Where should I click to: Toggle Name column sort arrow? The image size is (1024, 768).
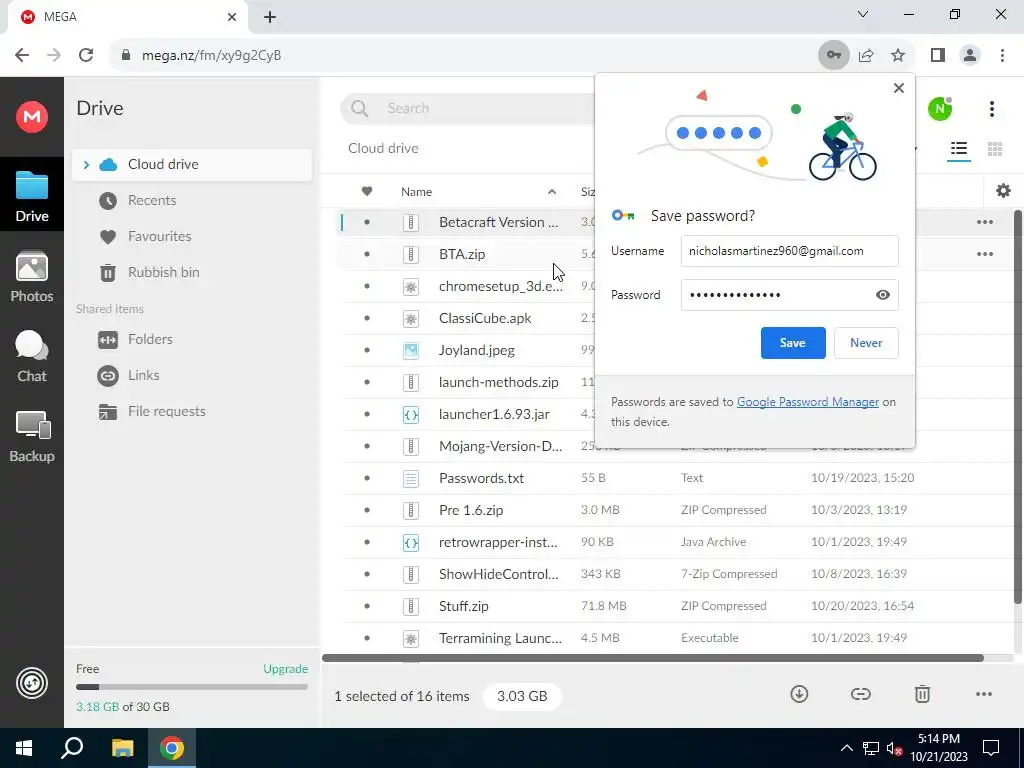click(552, 191)
